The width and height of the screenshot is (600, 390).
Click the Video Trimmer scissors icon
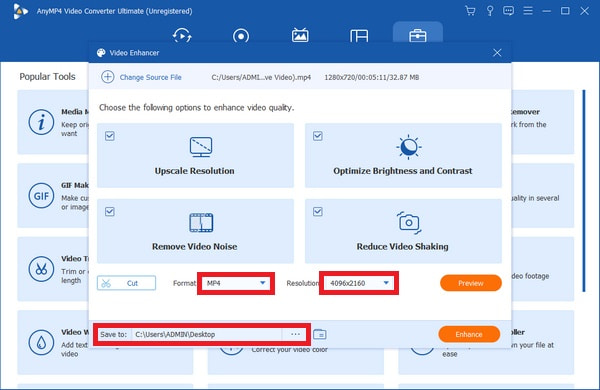pos(41,269)
